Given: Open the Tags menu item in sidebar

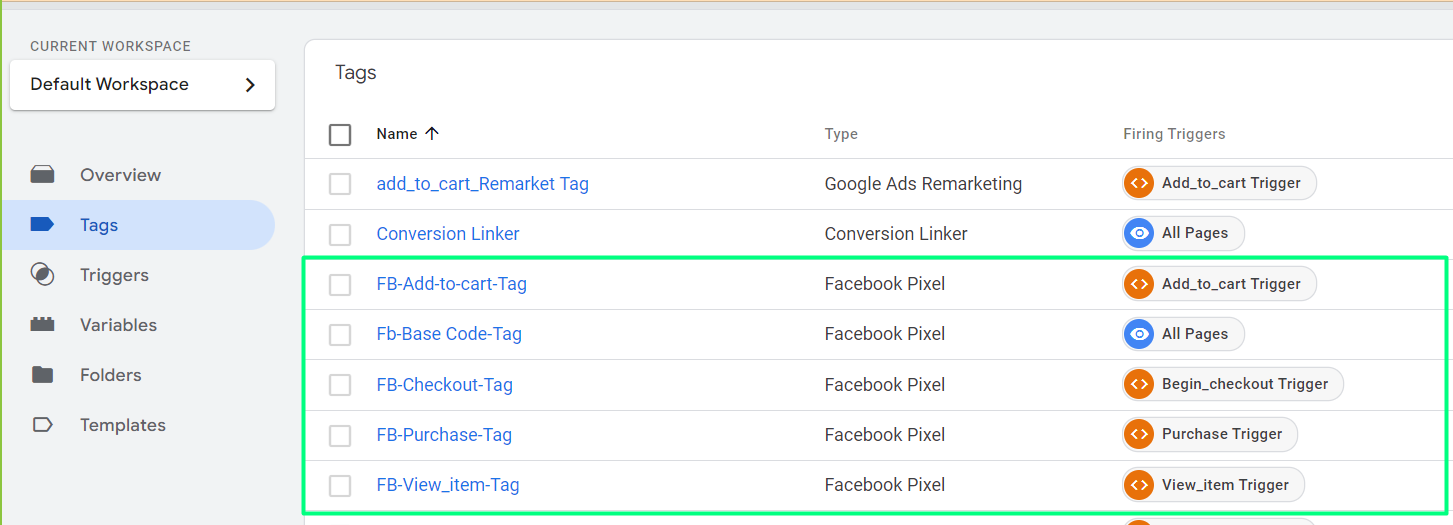Looking at the screenshot, I should click(x=138, y=225).
